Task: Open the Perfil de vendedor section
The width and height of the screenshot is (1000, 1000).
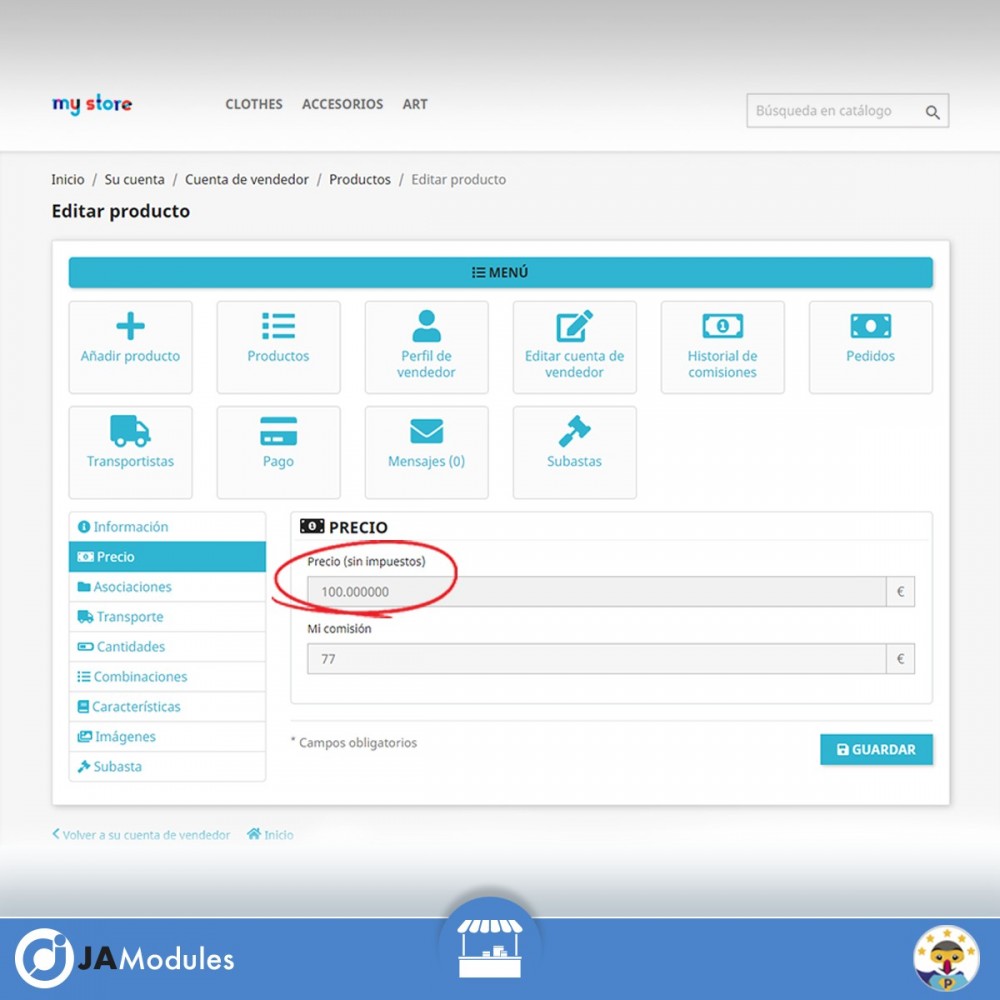Action: tap(426, 346)
